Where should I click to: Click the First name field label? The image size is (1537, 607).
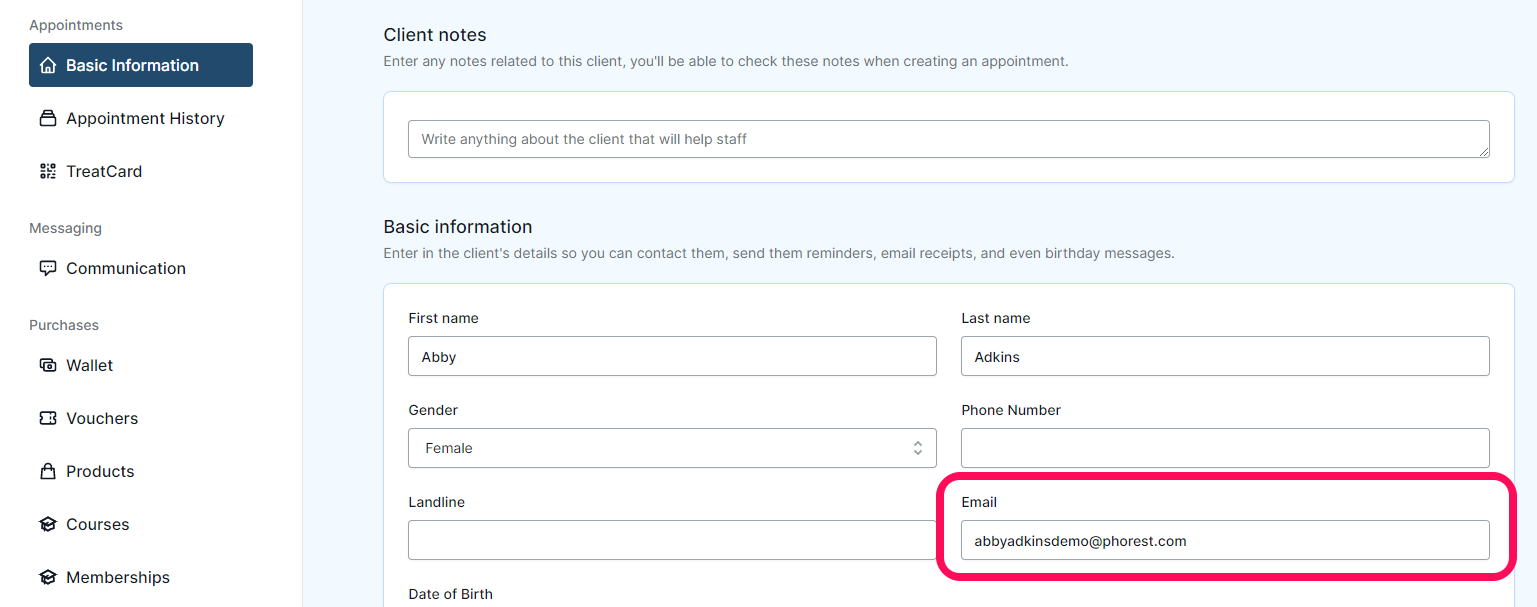tap(443, 318)
